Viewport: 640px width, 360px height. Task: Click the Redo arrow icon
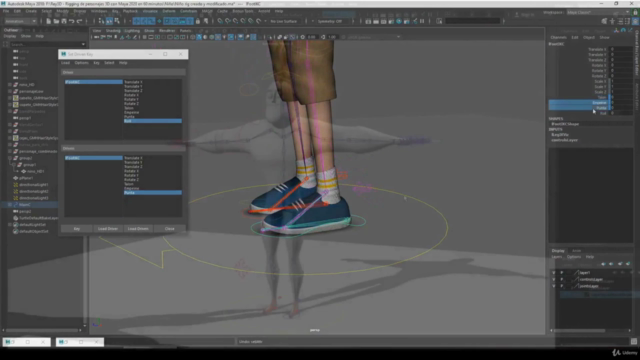click(79, 21)
